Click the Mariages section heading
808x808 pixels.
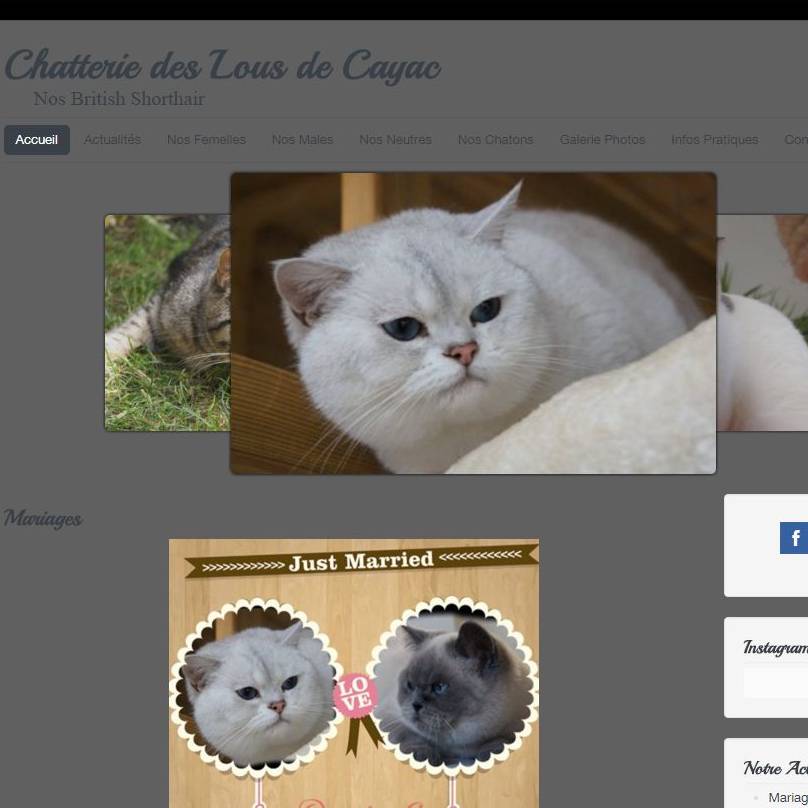click(43, 518)
